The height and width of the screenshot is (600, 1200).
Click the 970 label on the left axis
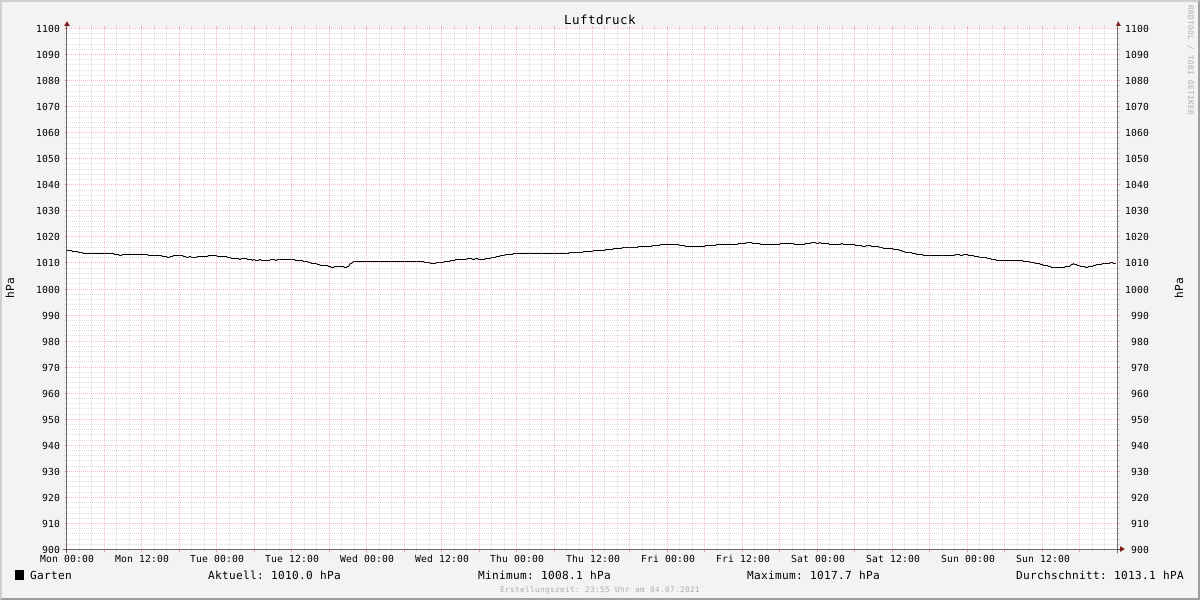[51, 368]
